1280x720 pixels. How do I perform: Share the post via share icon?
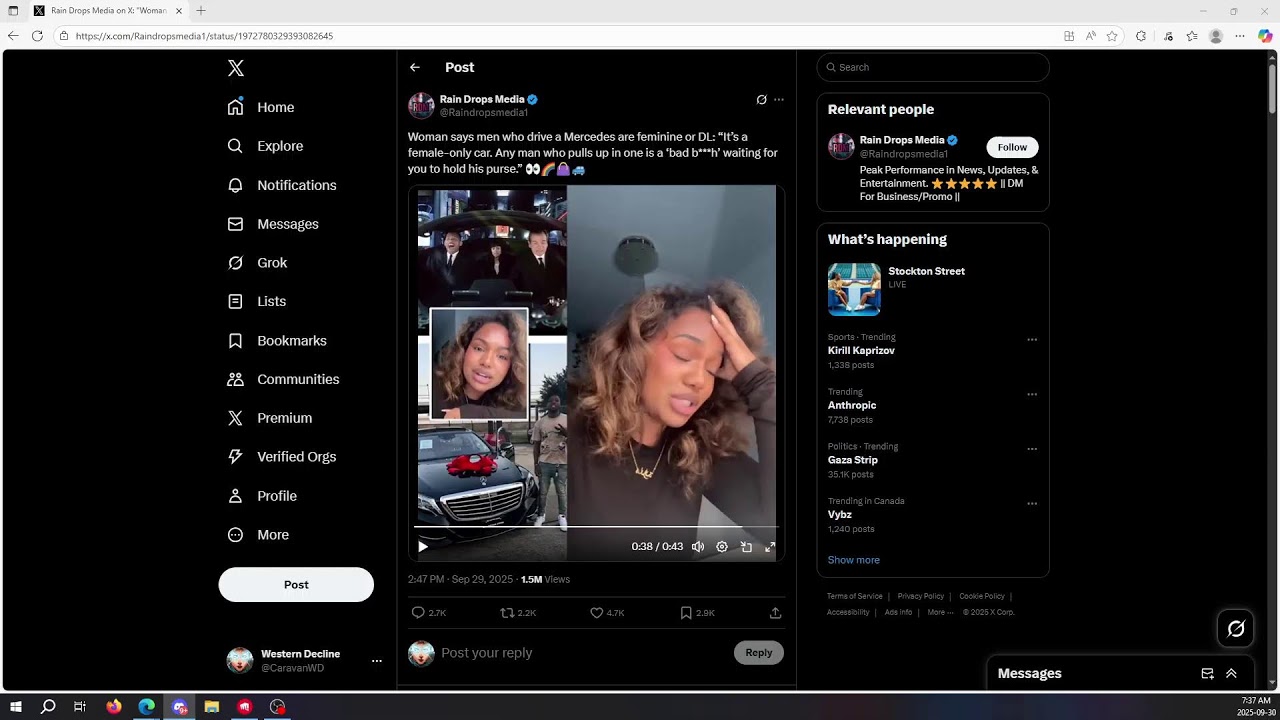click(775, 613)
